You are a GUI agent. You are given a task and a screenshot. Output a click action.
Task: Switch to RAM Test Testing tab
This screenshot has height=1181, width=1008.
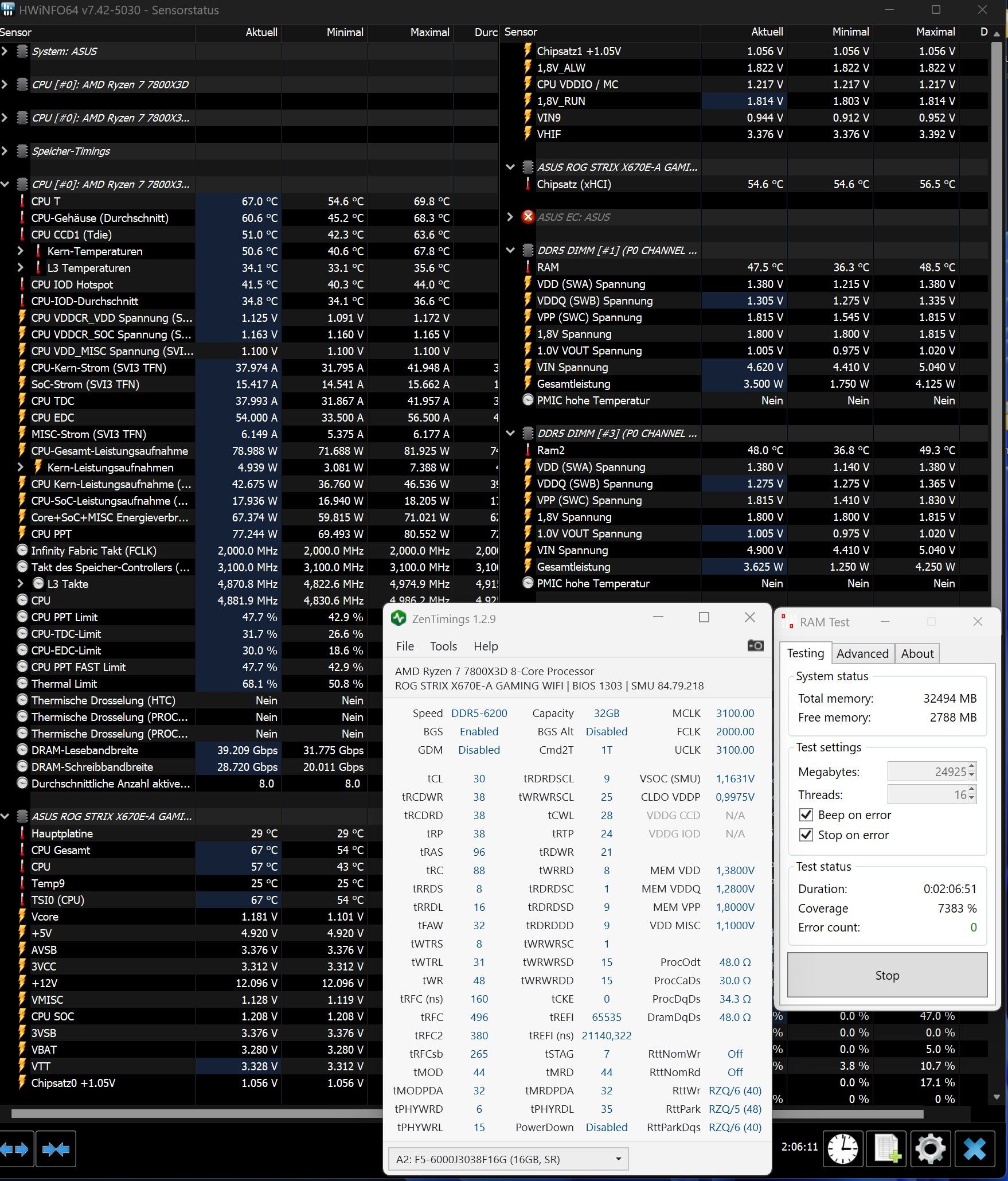tap(805, 653)
